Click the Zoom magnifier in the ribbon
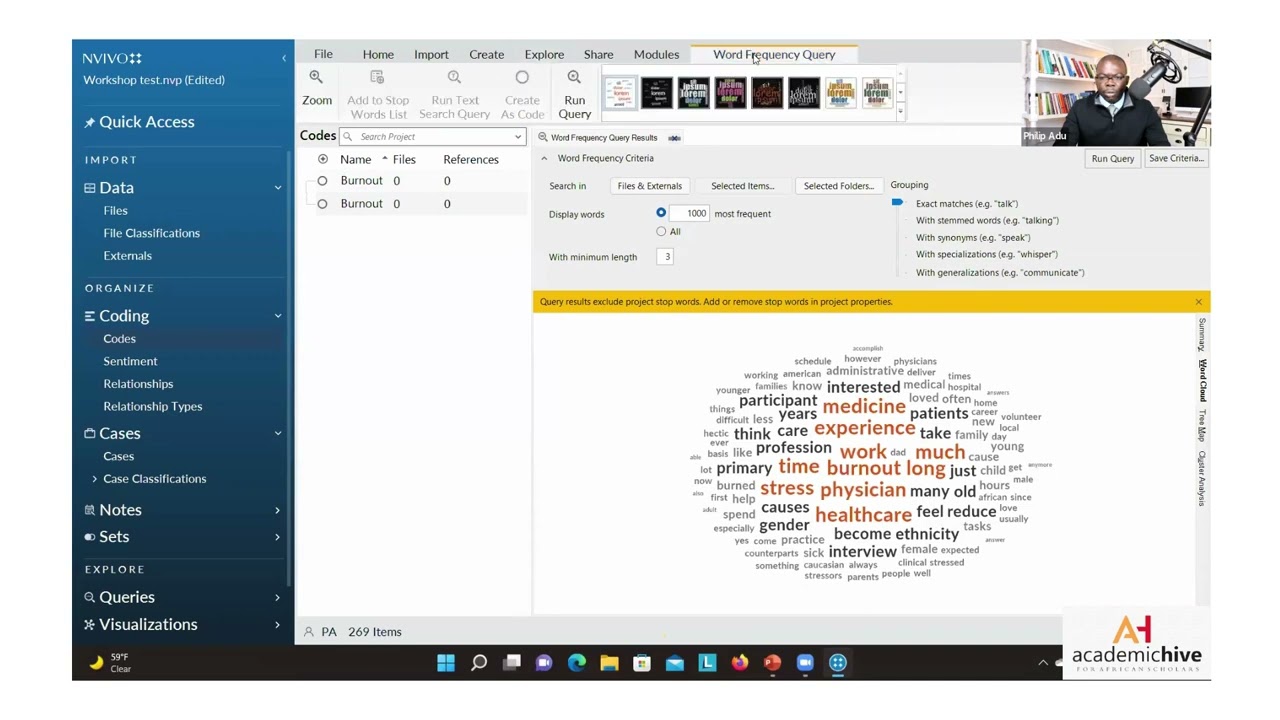1280x720 pixels. pyautogui.click(x=317, y=88)
